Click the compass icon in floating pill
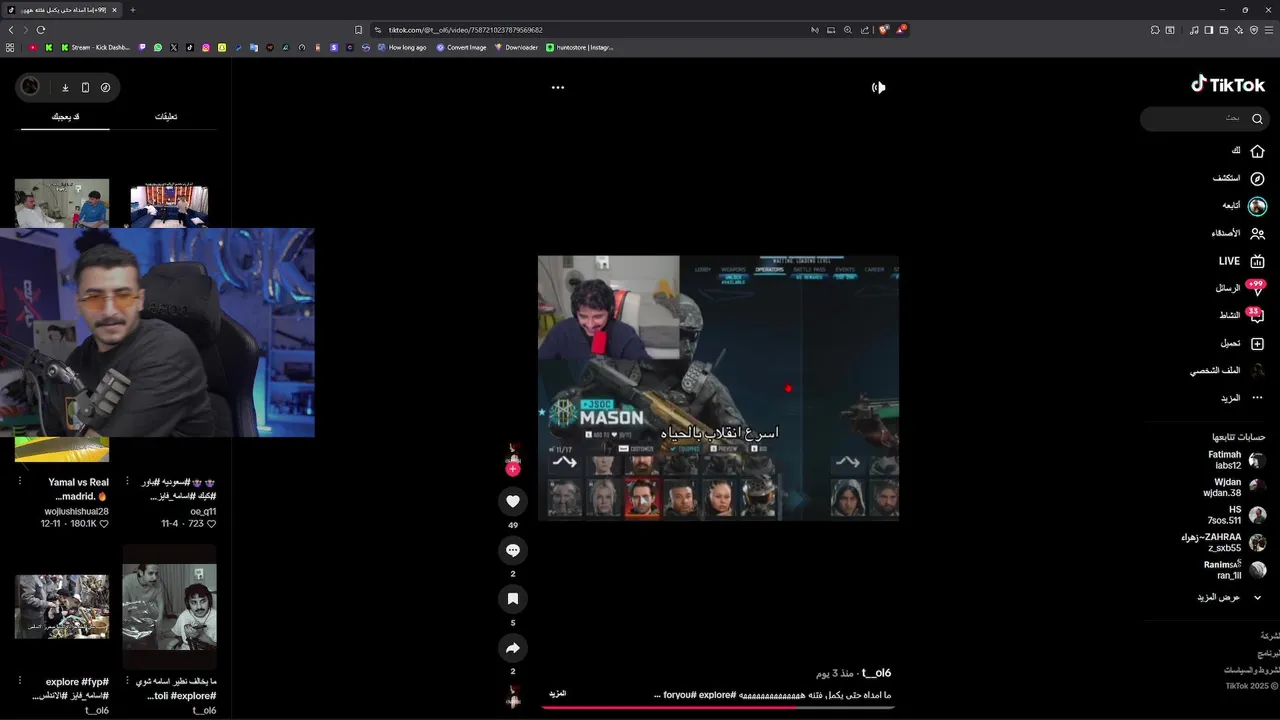This screenshot has width=1280, height=720. pyautogui.click(x=105, y=88)
